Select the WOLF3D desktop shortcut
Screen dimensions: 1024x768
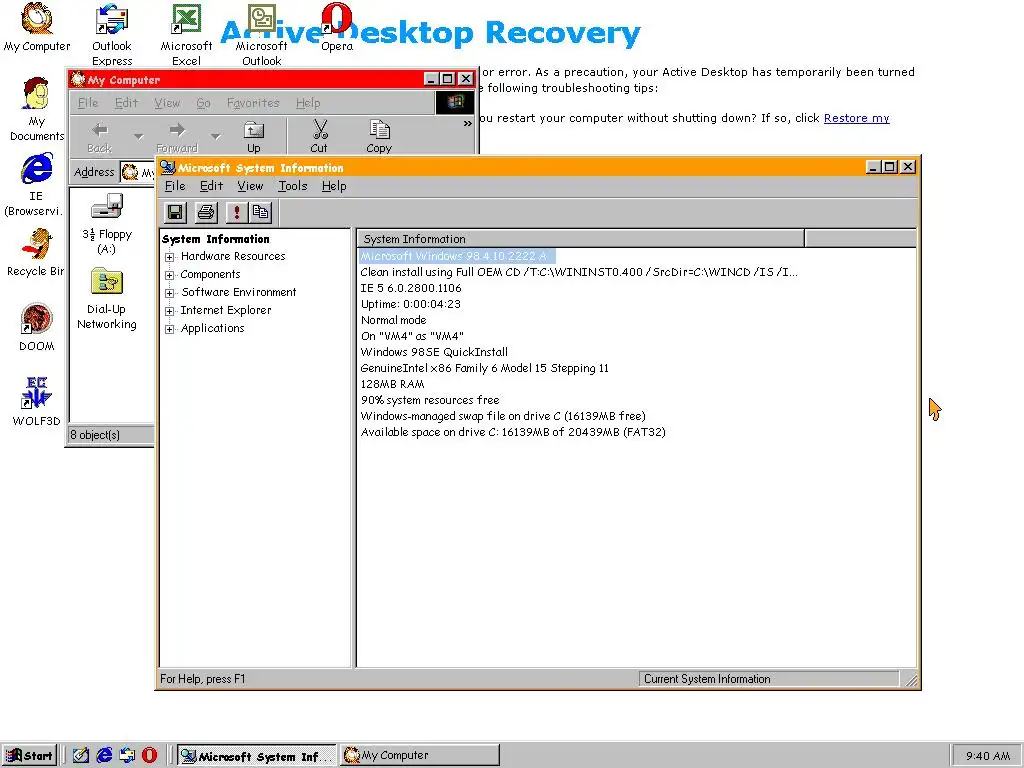pyautogui.click(x=37, y=402)
